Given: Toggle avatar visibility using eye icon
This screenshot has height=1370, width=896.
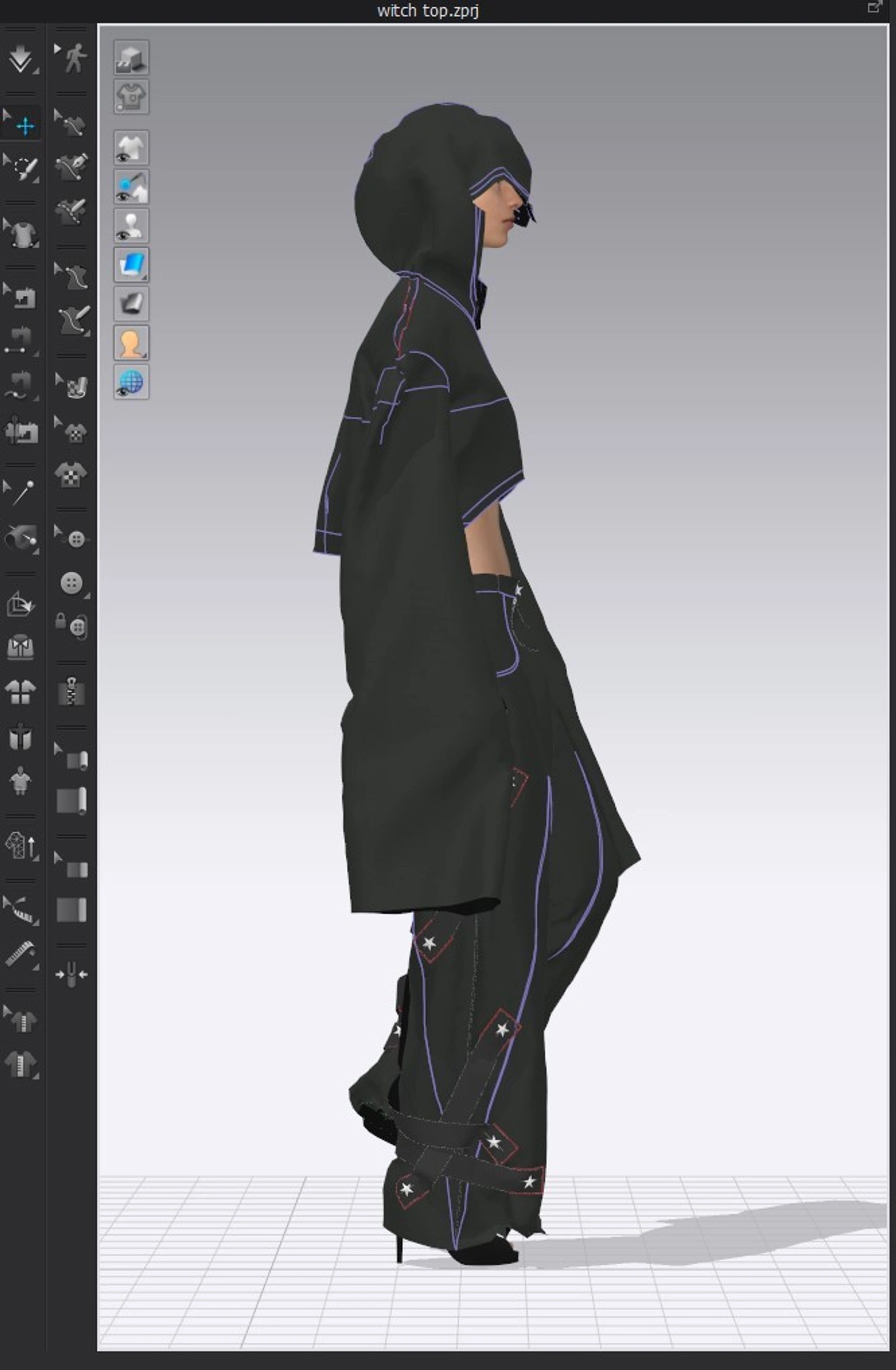Looking at the screenshot, I should tap(131, 225).
